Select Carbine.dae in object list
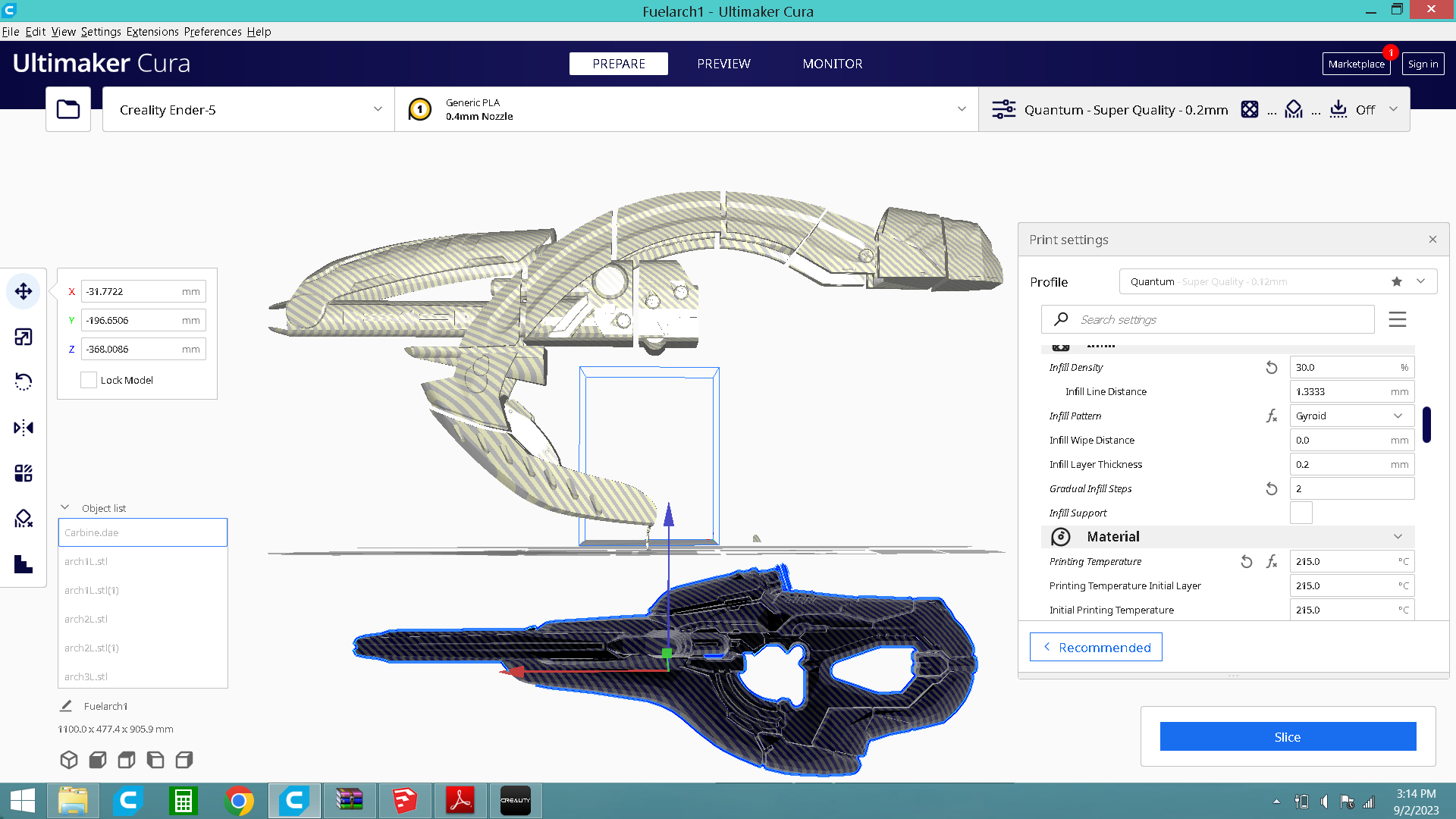The width and height of the screenshot is (1456, 819). coord(143,532)
